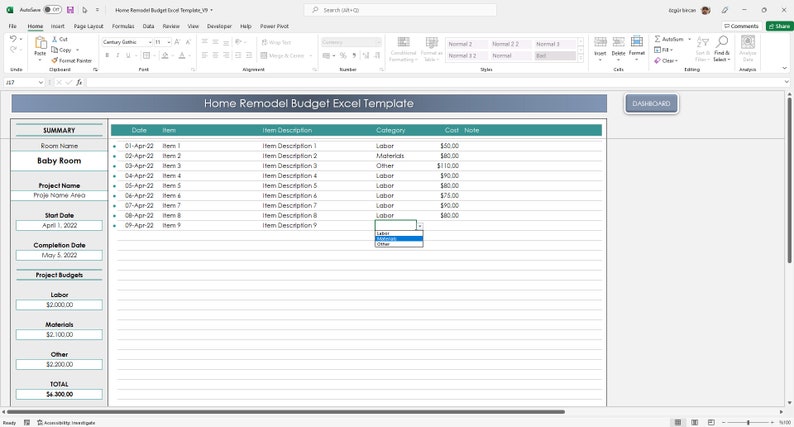794x427 pixels.
Task: Choose Materials from the category list
Action: [x=399, y=239]
